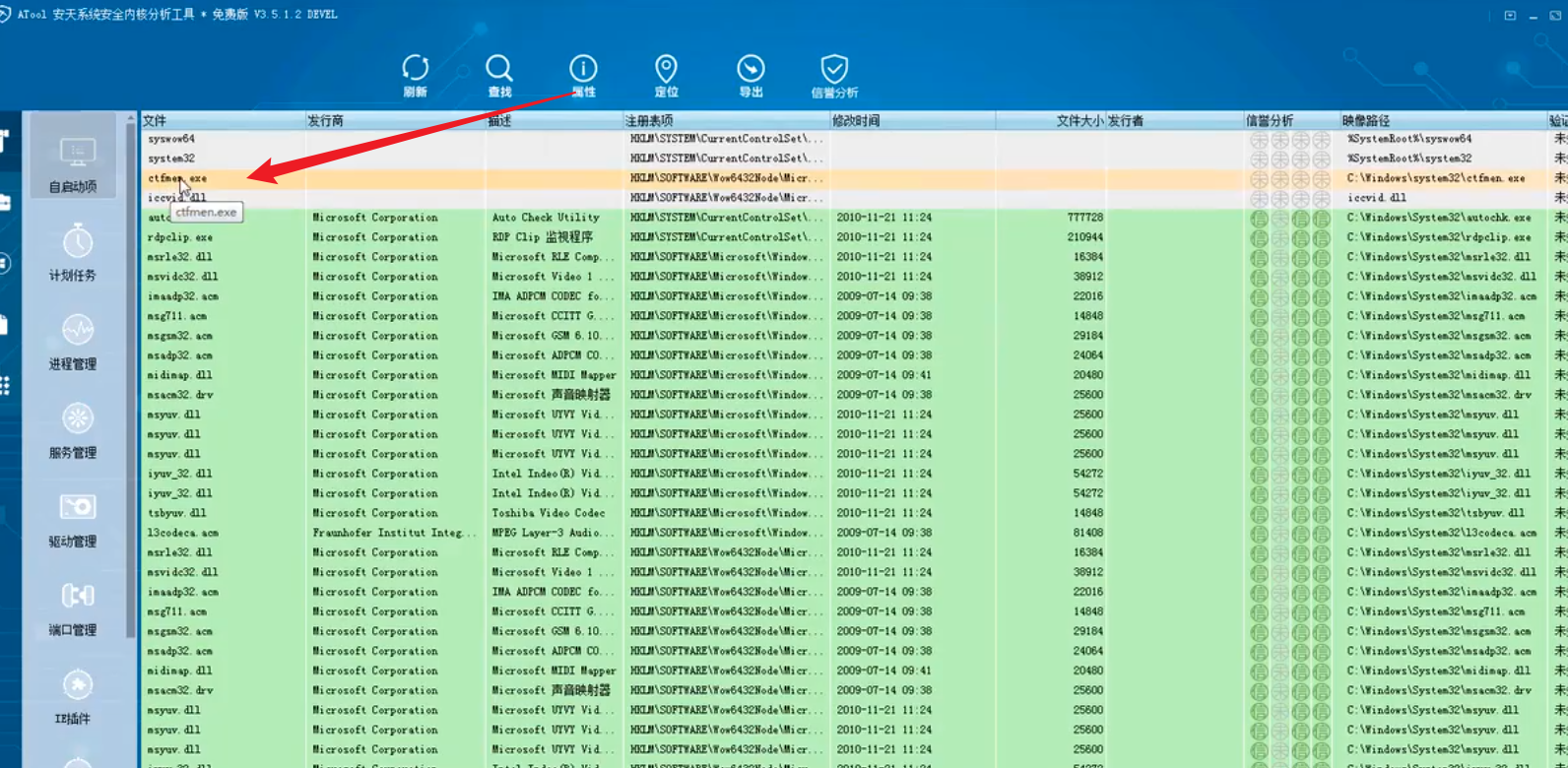Image resolution: width=1568 pixels, height=768 pixels.
Task: Click the "Toshiba Video Codec" description cell
Action: 549,513
